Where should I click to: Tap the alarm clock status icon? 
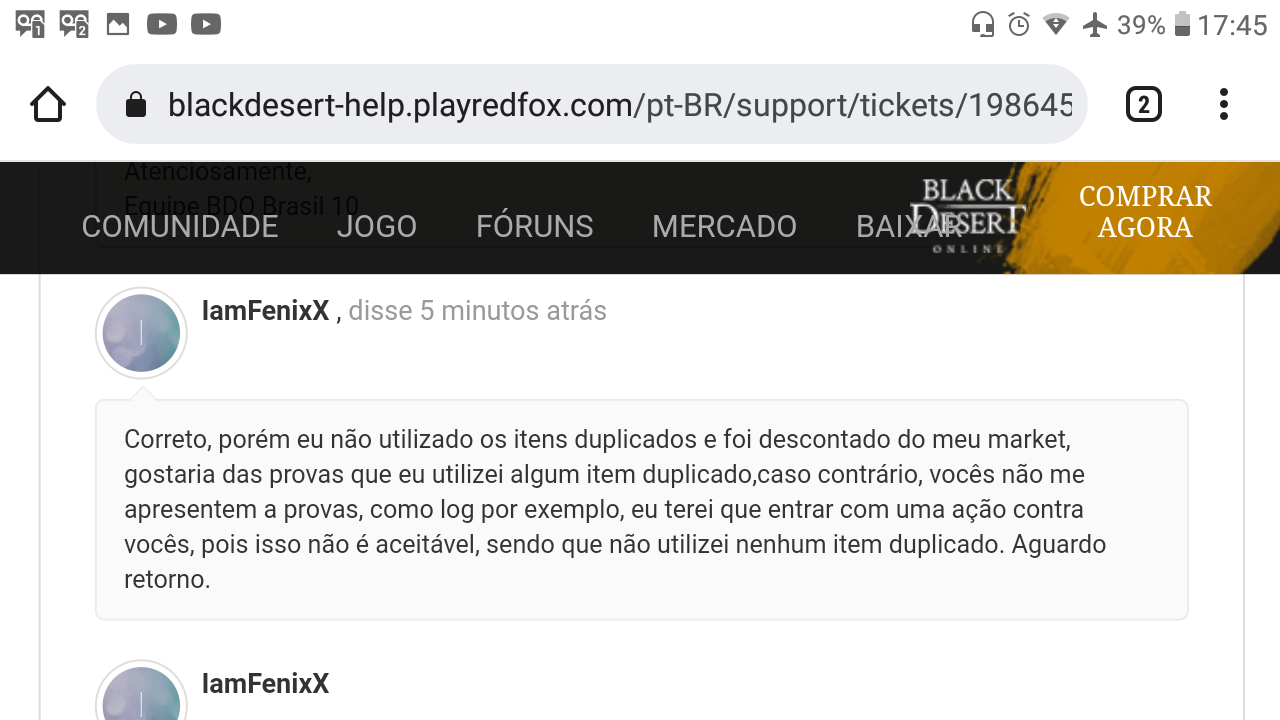[1019, 24]
